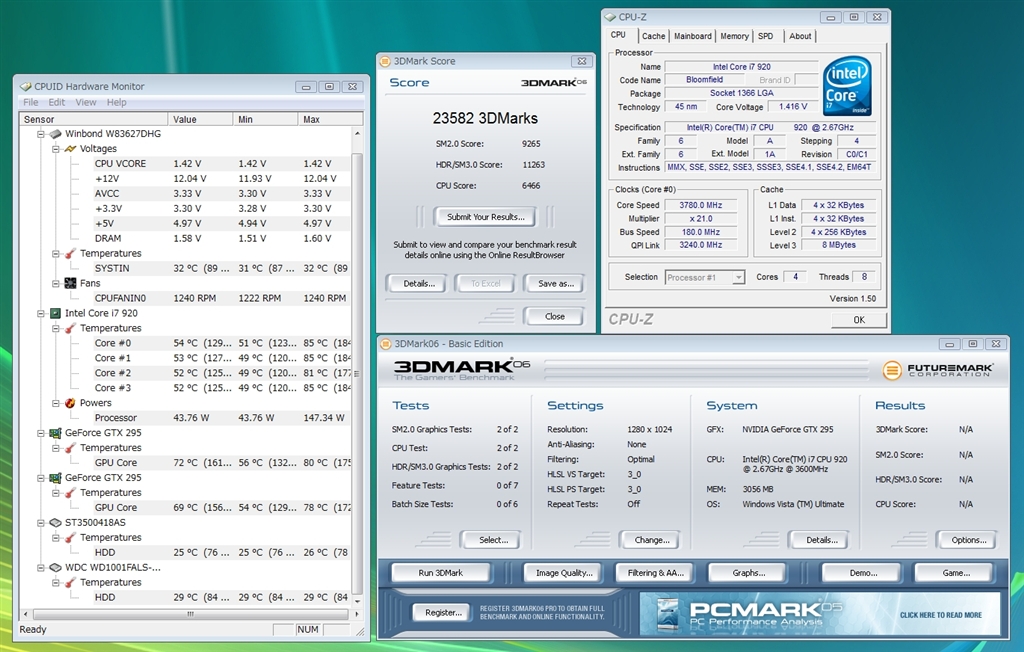Switch to the Mainboard tab in CPU-Z
Image resolution: width=1024 pixels, height=652 pixels.
point(692,36)
